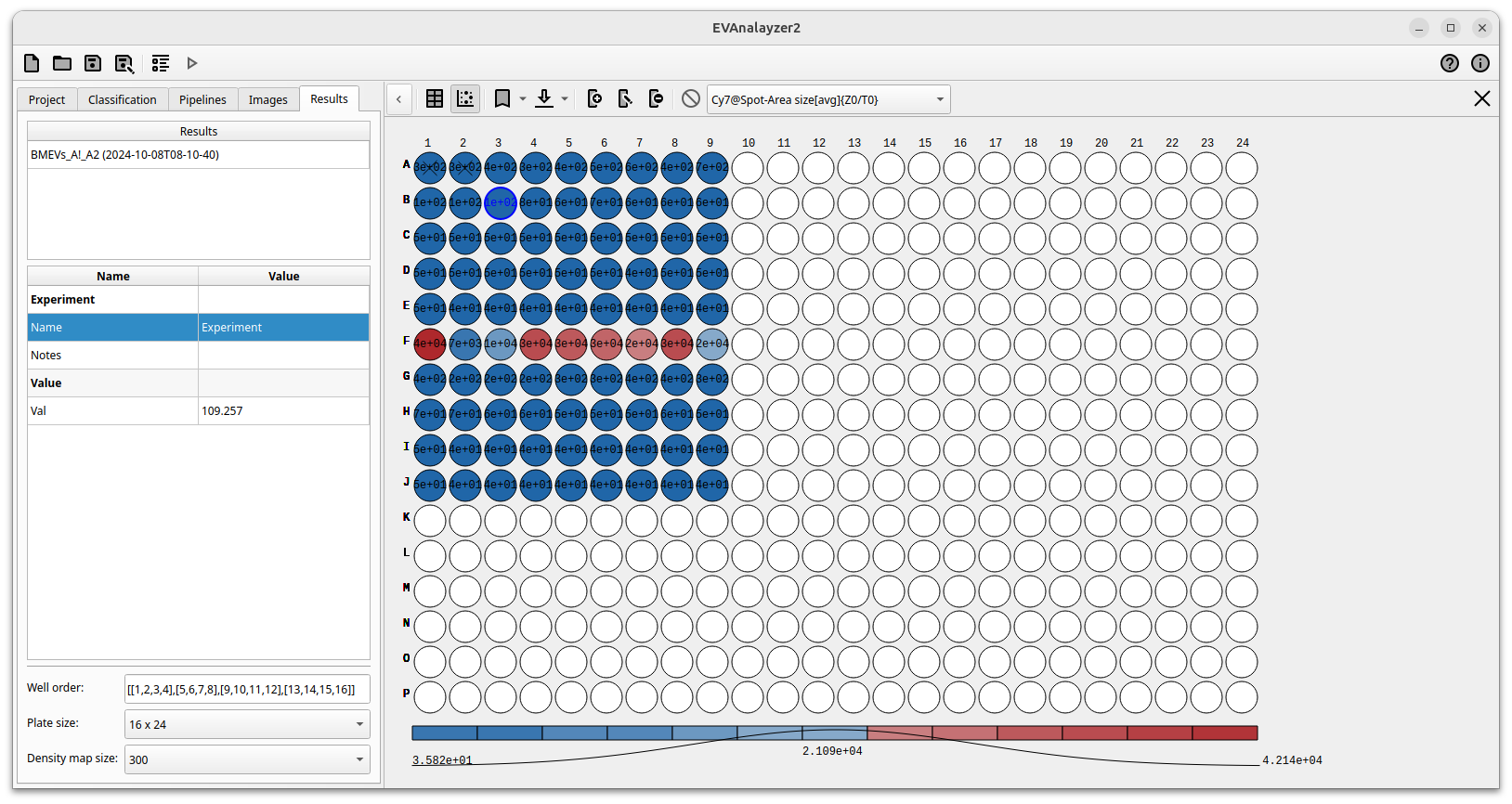Image resolution: width=1512 pixels, height=804 pixels.
Task: Open the help question mark icon
Action: point(1449,63)
